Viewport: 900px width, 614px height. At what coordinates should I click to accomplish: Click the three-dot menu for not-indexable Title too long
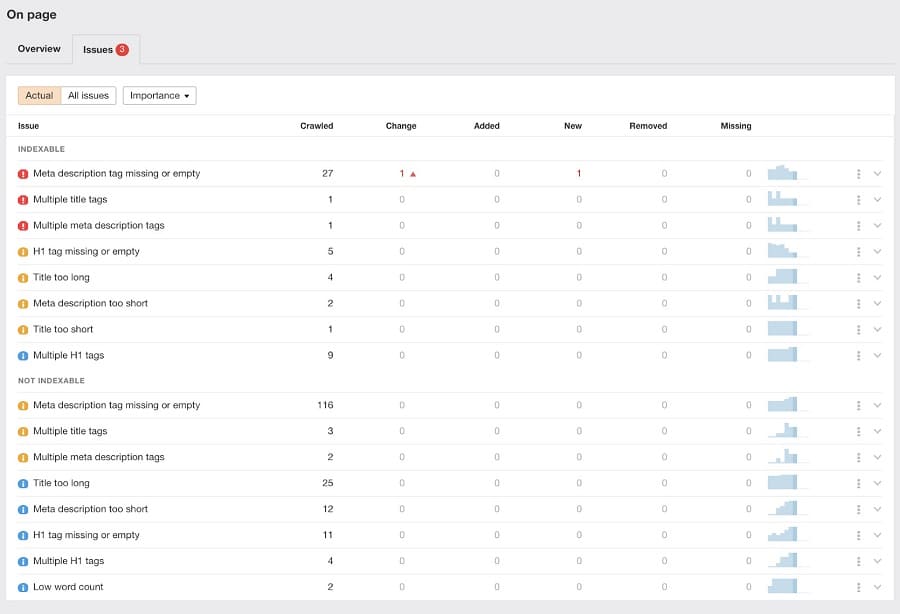tap(858, 483)
